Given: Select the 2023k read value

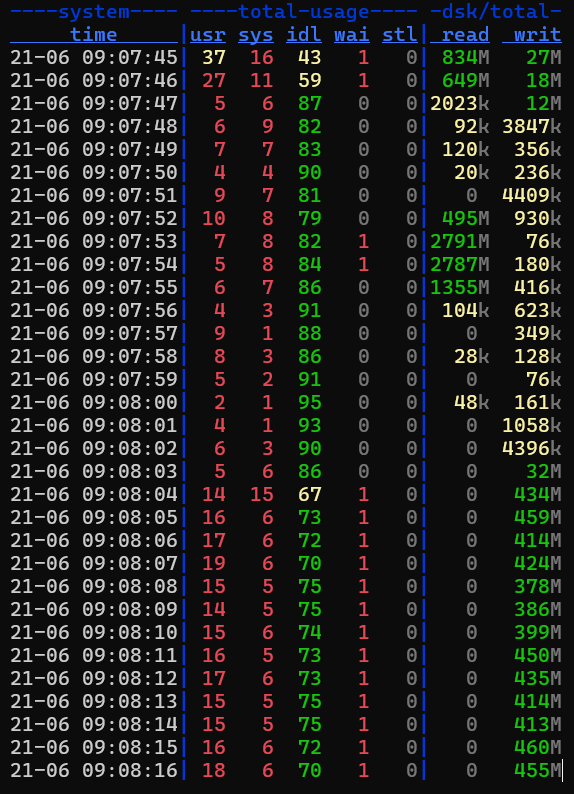Looking at the screenshot, I should click(460, 103).
